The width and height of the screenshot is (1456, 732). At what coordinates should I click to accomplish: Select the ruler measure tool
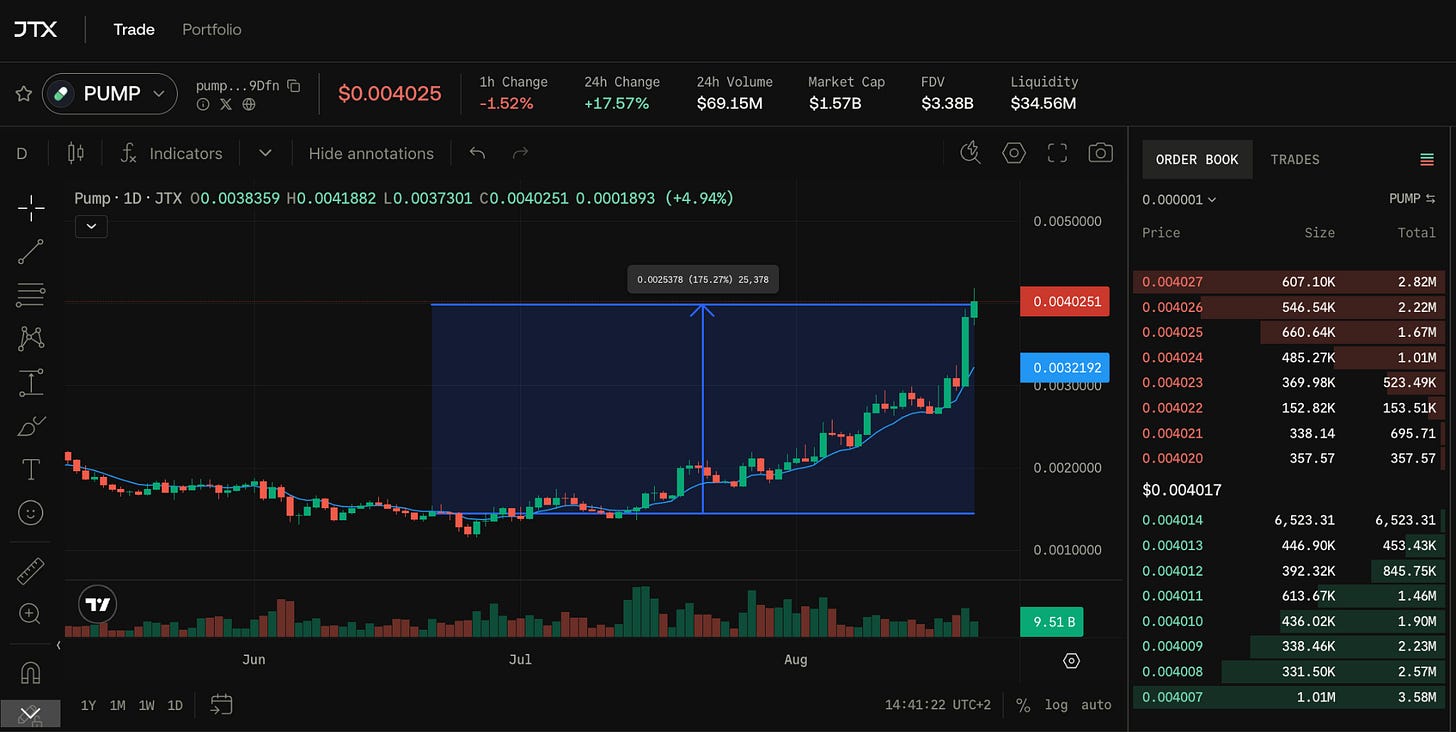click(x=31, y=571)
